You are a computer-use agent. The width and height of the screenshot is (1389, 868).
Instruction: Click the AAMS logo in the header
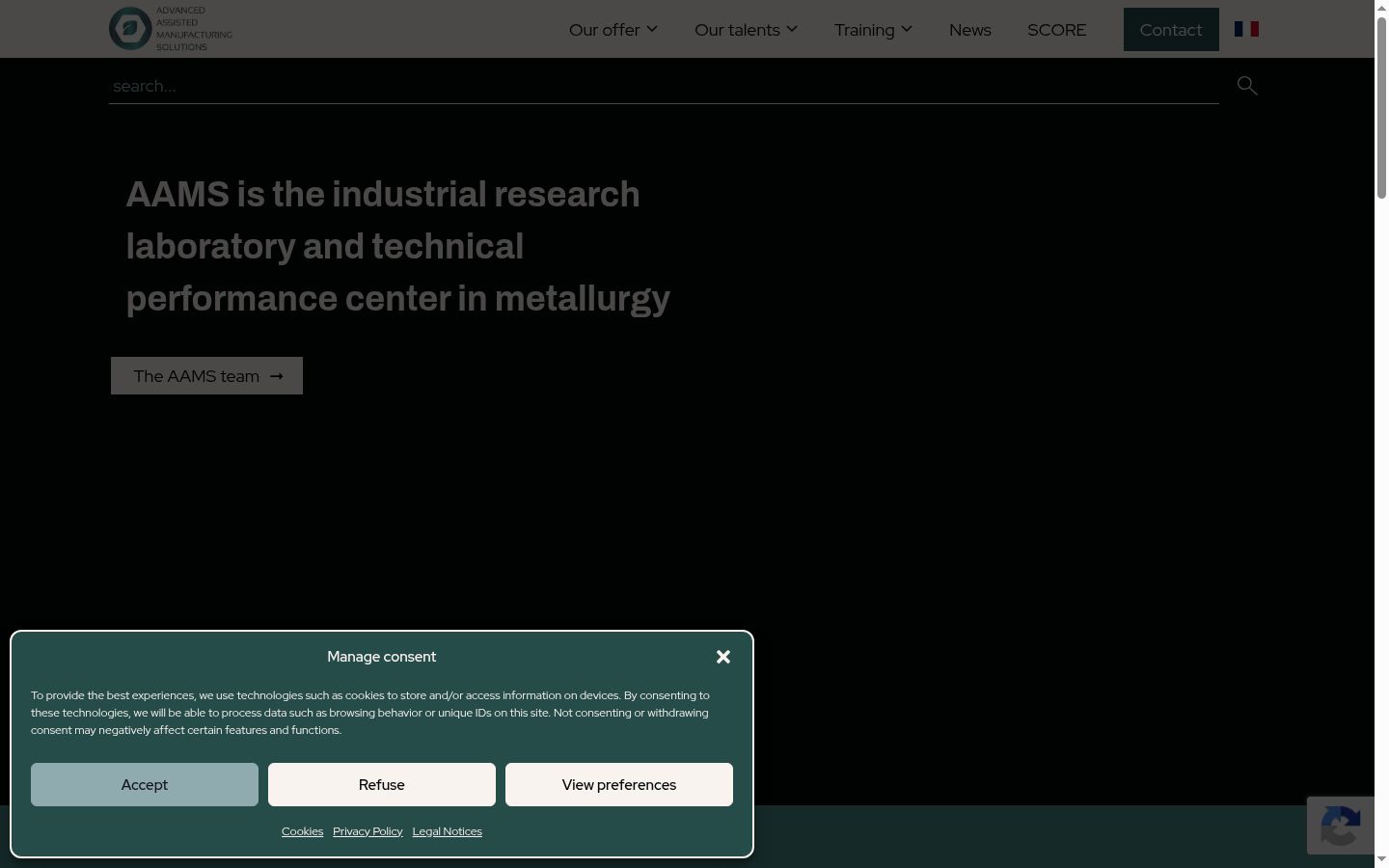tap(171, 29)
